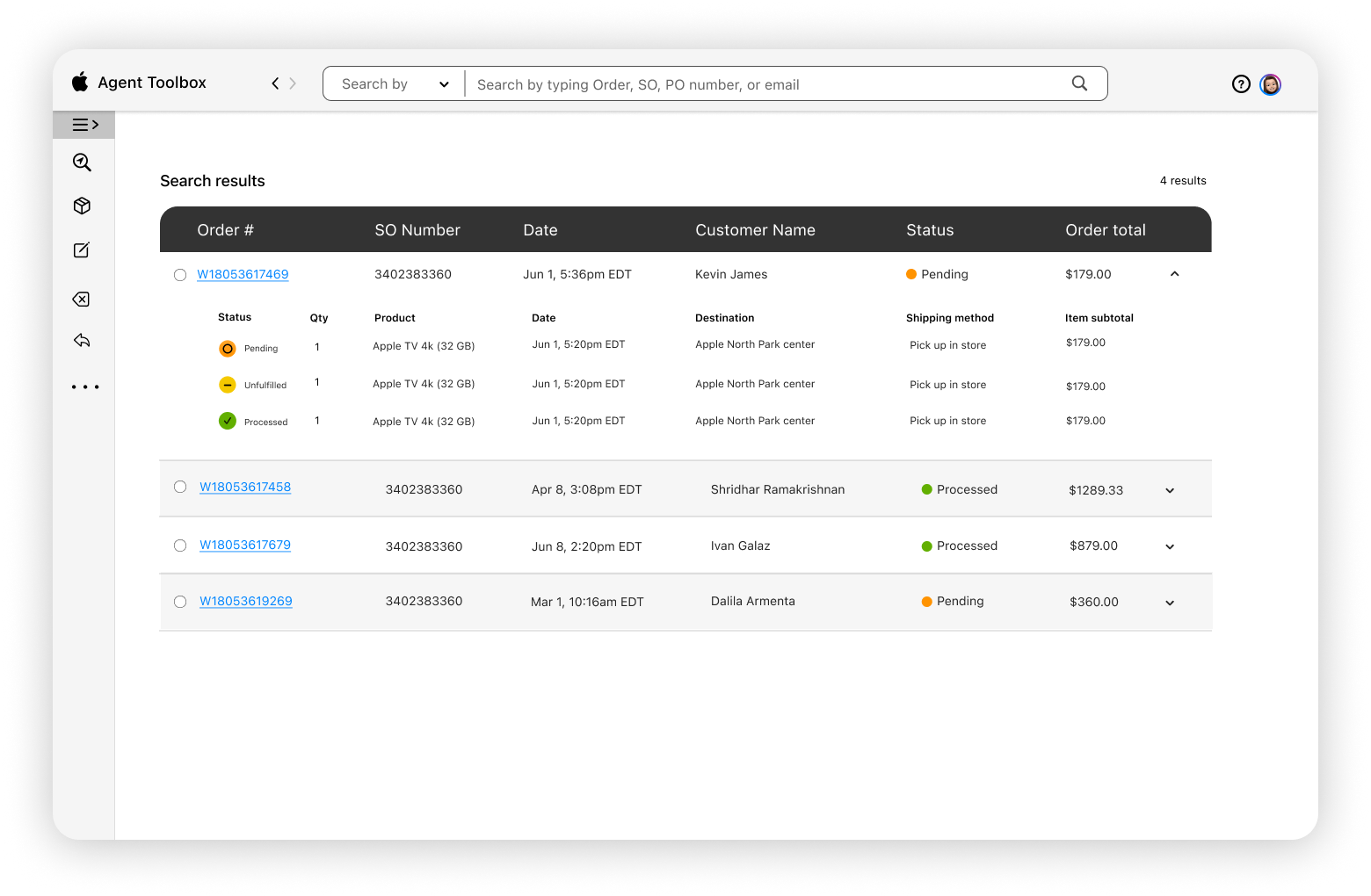Click the magnifying glass search icon in the search bar
Image resolution: width=1371 pixels, height=896 pixels.
click(x=1079, y=83)
